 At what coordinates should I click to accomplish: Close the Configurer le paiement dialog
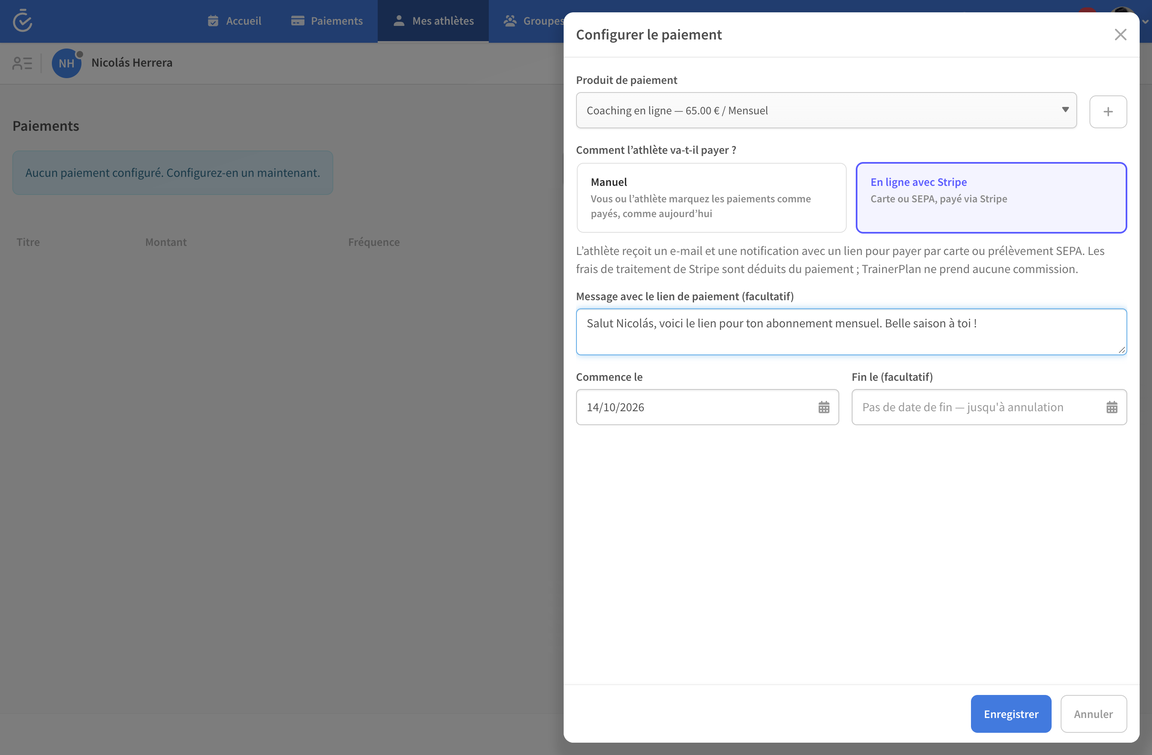[1120, 35]
